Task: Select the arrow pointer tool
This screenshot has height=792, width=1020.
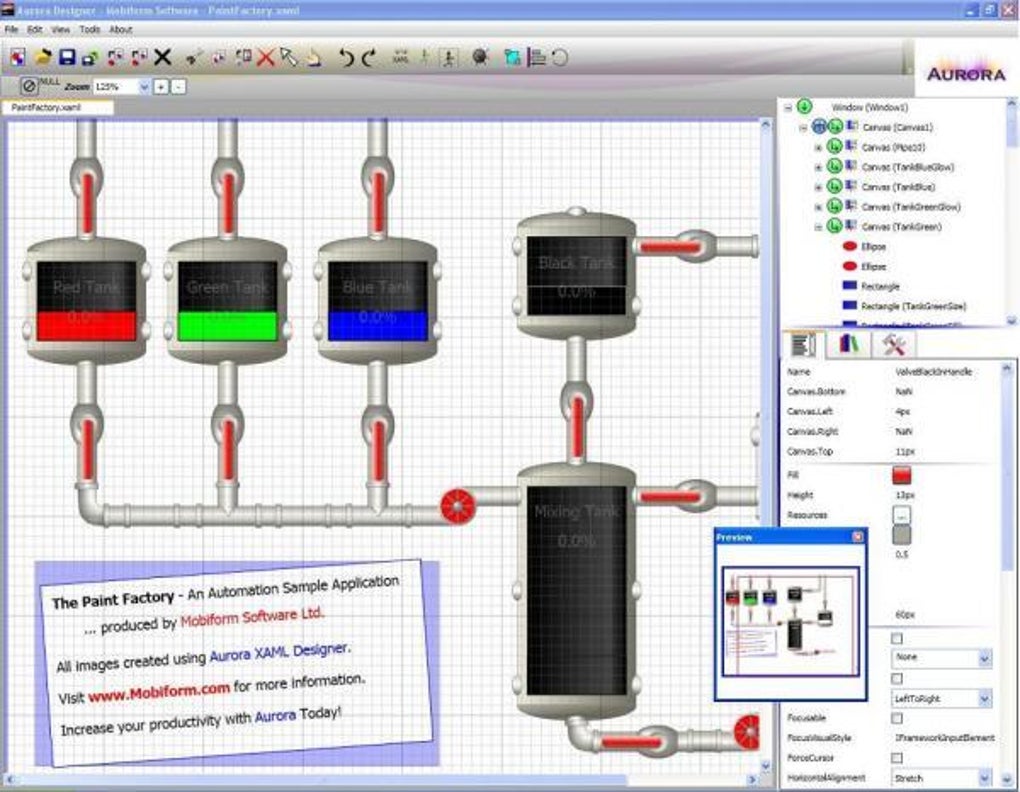Action: tap(289, 57)
